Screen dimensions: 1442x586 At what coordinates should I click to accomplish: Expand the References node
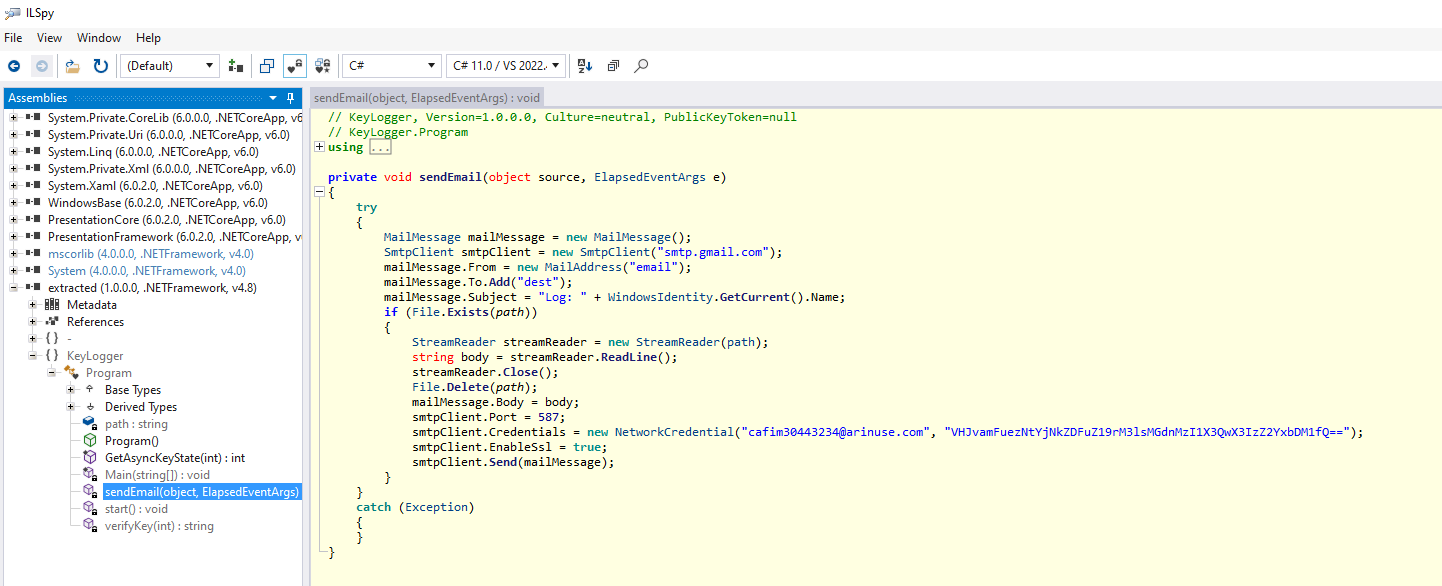click(33, 322)
